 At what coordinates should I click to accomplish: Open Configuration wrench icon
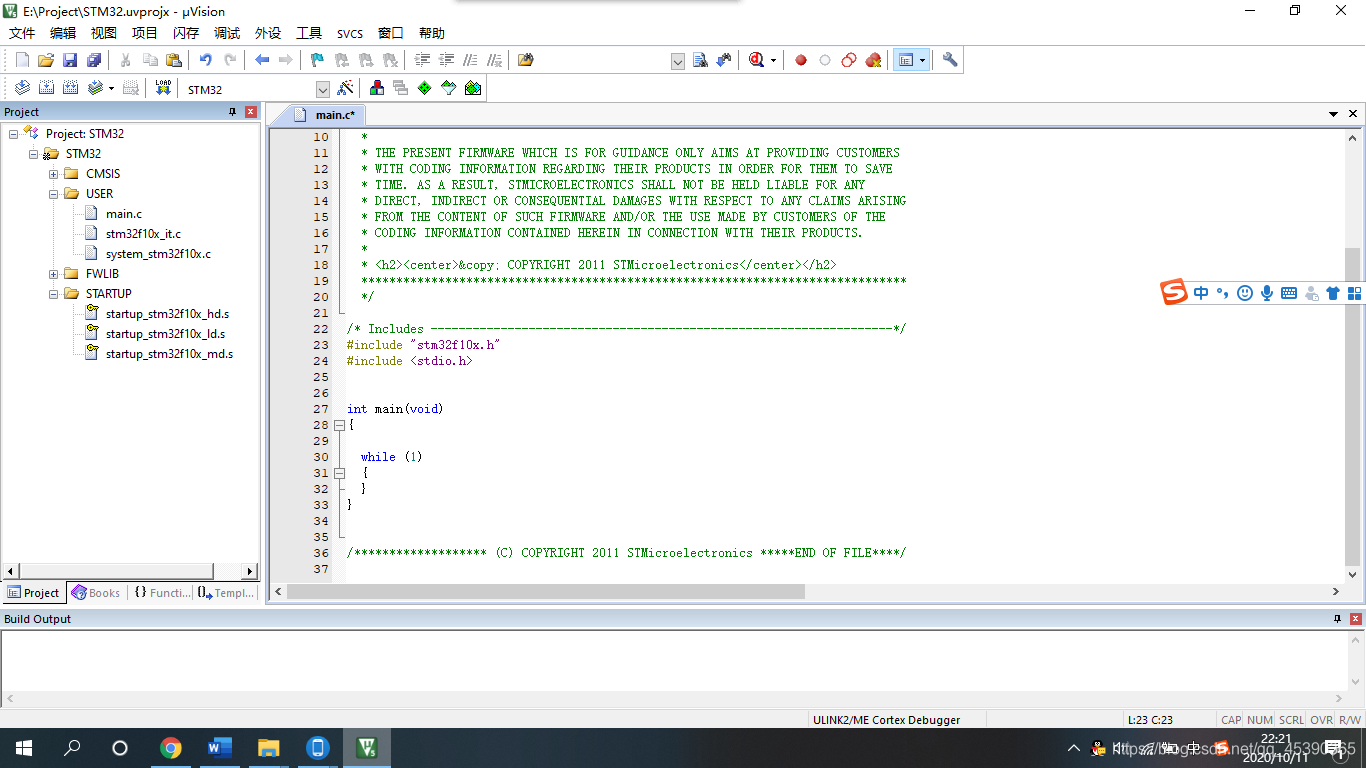point(950,60)
